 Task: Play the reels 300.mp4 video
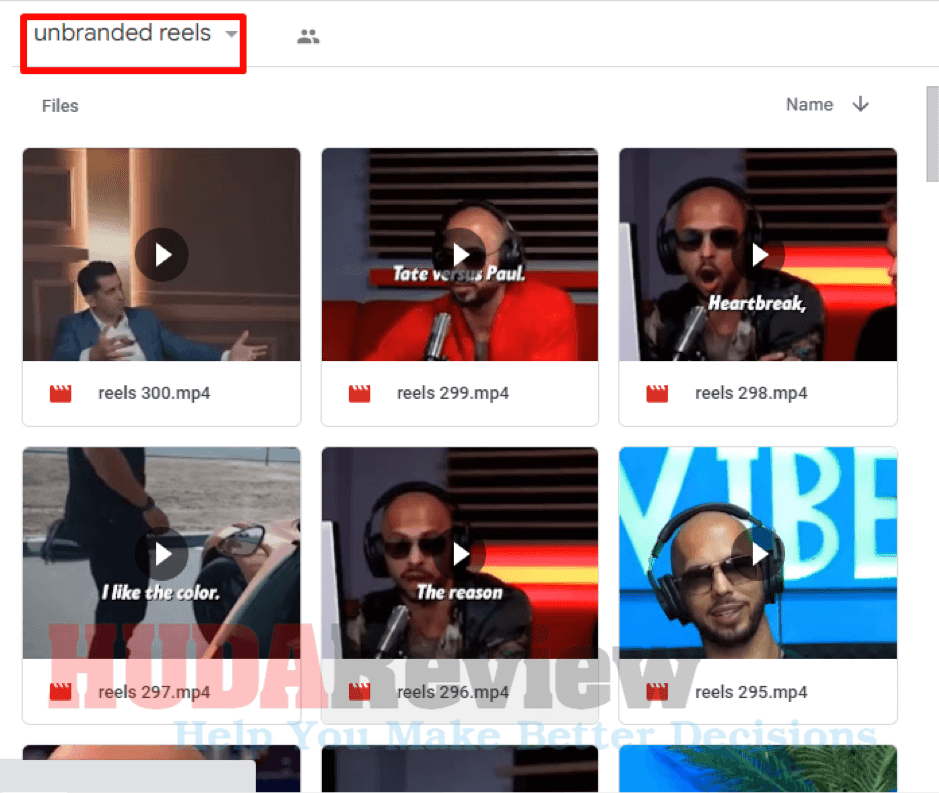tap(162, 255)
